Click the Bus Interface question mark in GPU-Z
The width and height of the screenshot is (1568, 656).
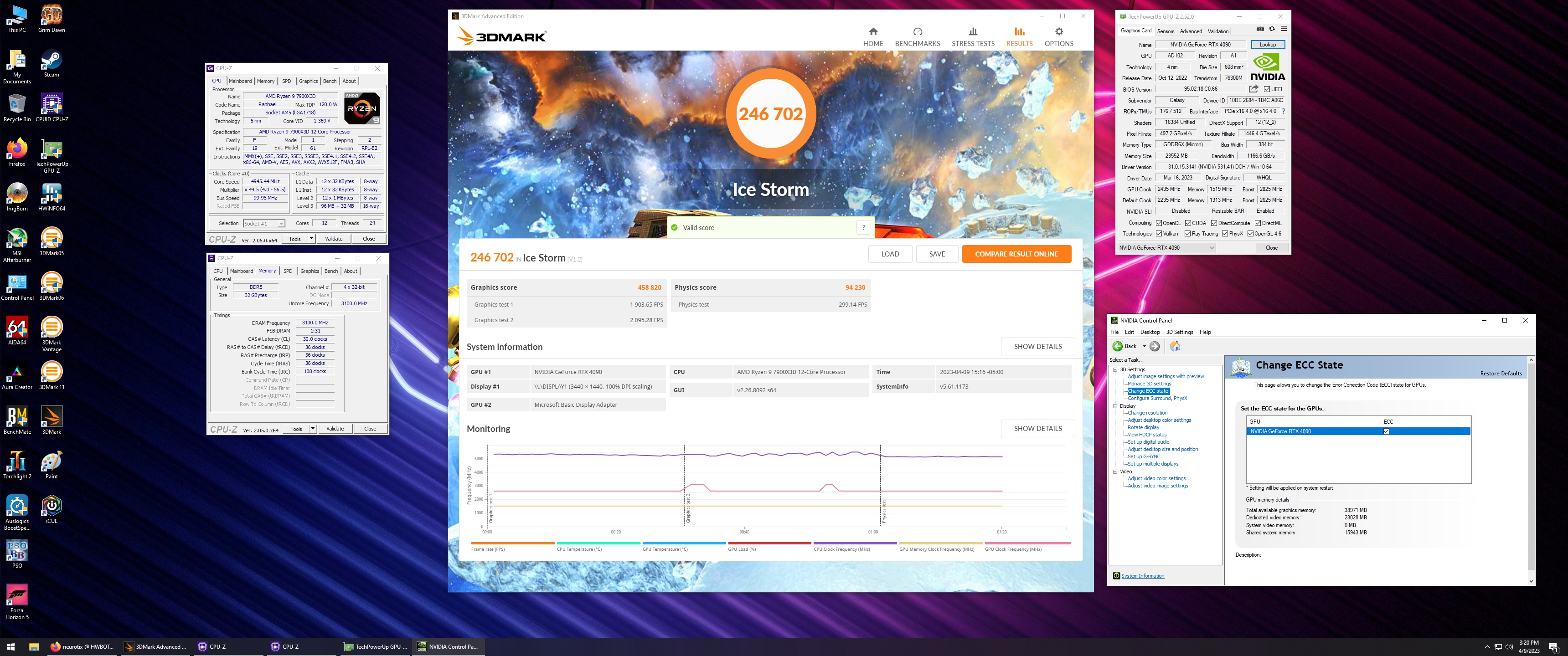[x=1284, y=111]
